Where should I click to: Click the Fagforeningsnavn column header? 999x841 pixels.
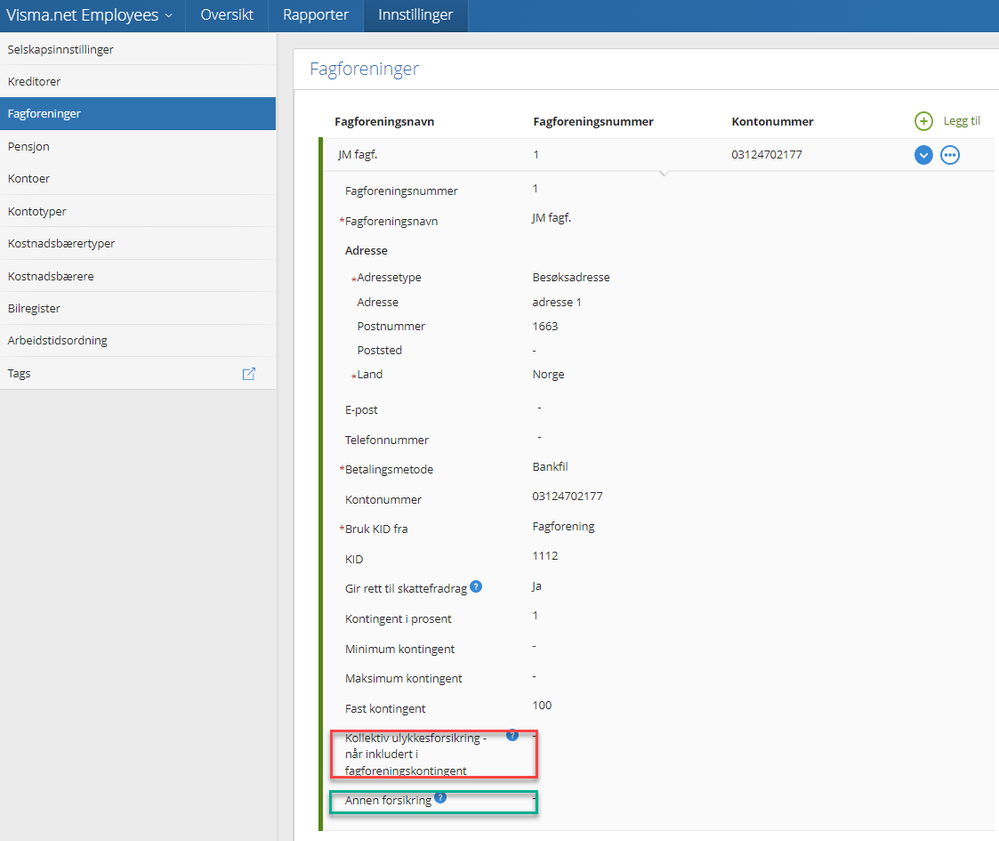pyautogui.click(x=384, y=122)
